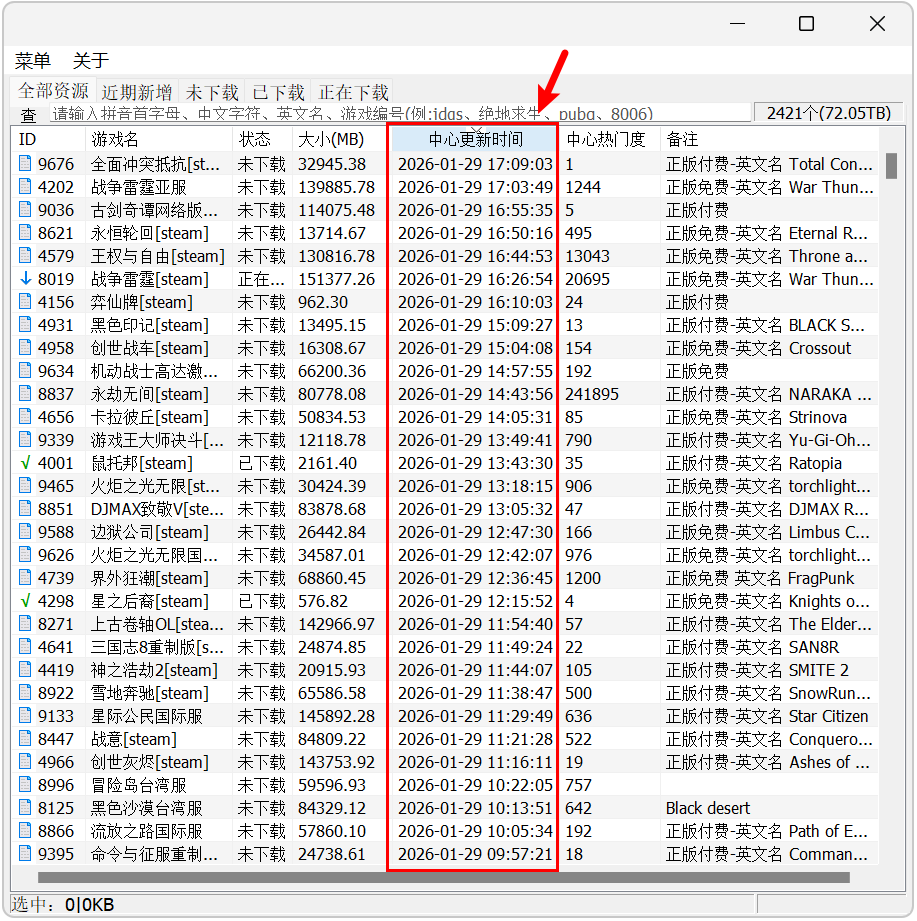Select game name 创世灰烬[steam]
This screenshot has width=917, height=921.
[x=150, y=762]
